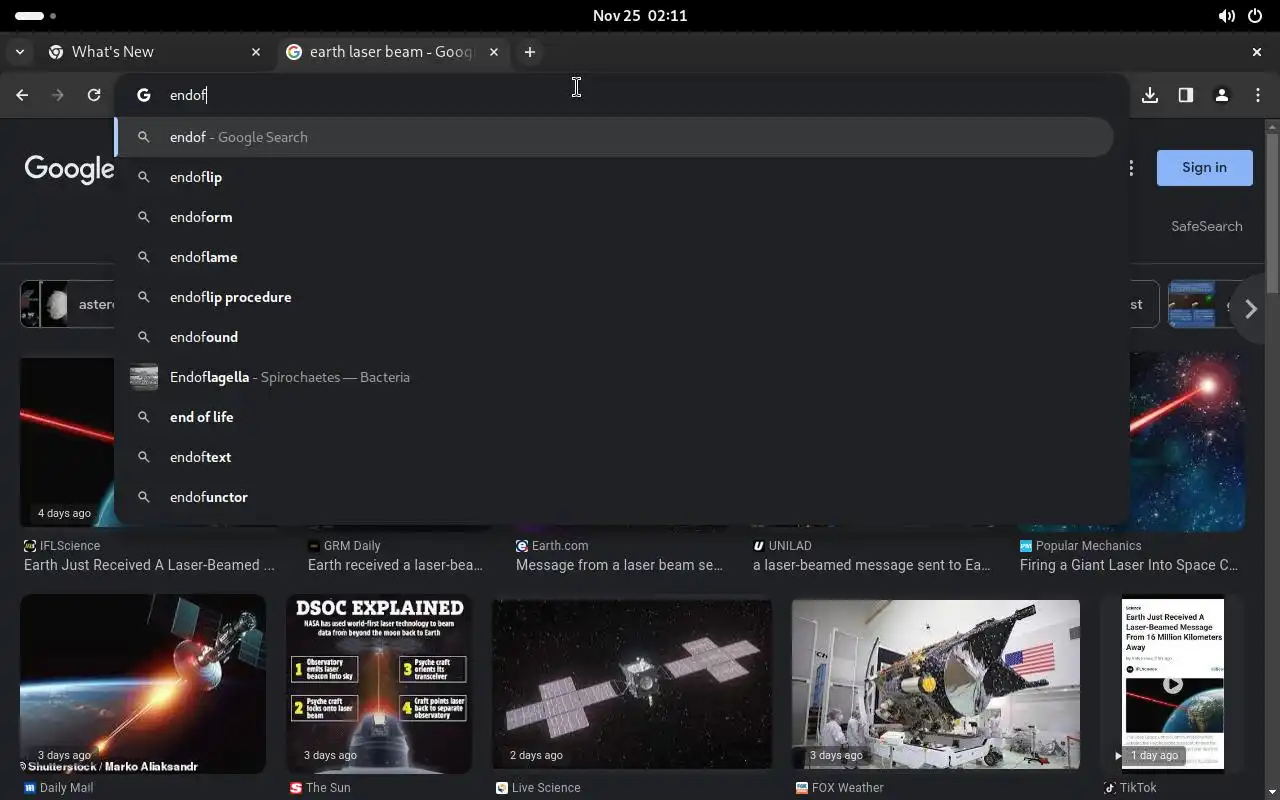Close the What's New tab
The image size is (1280, 800).
point(256,52)
